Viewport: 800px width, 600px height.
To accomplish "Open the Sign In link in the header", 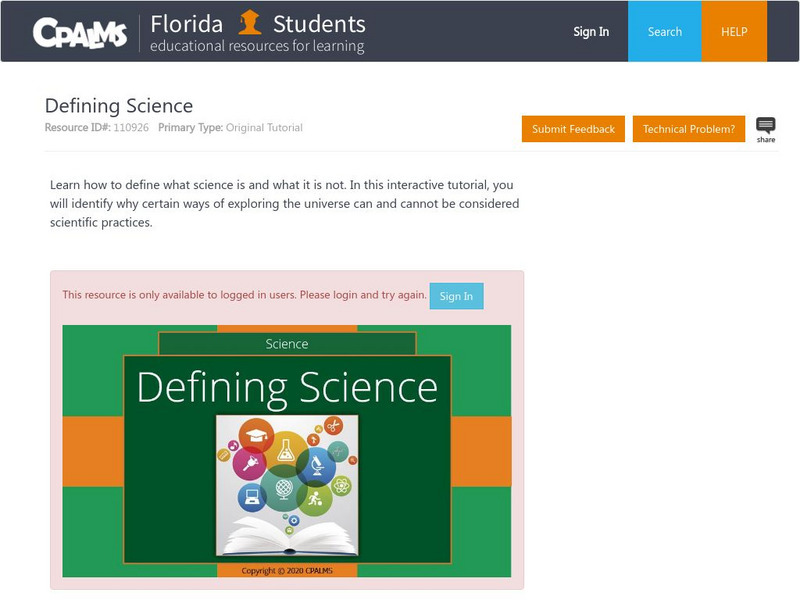I will tap(590, 31).
